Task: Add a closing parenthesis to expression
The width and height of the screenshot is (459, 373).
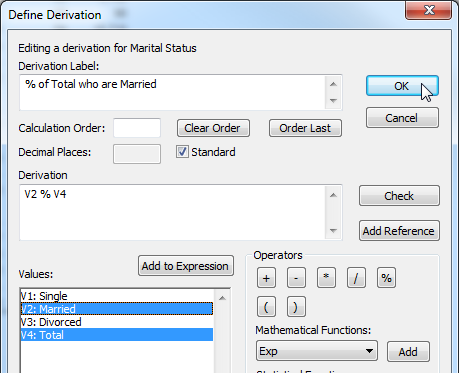Action: 296,307
